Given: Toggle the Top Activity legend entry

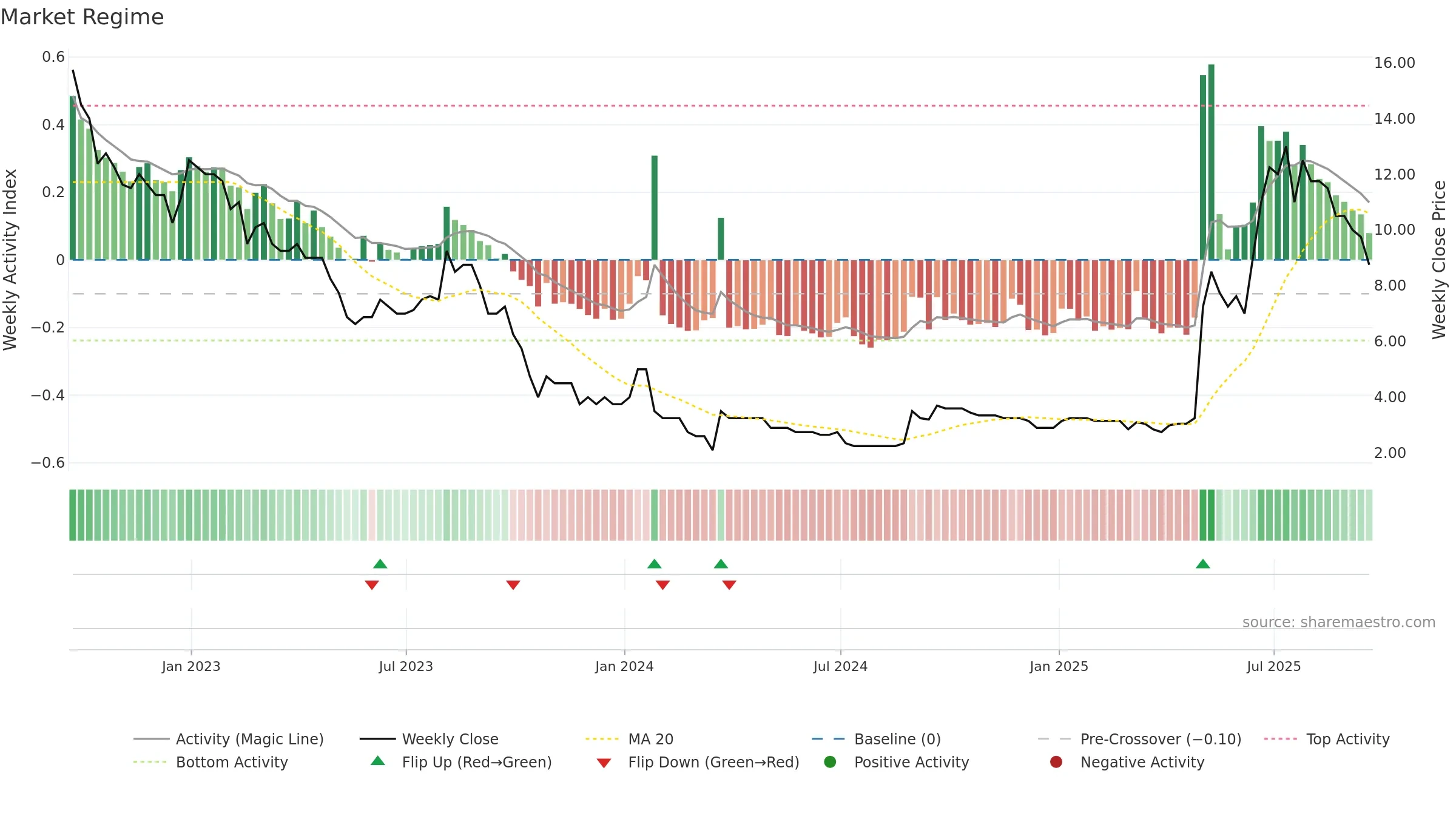Looking at the screenshot, I should click(1327, 739).
